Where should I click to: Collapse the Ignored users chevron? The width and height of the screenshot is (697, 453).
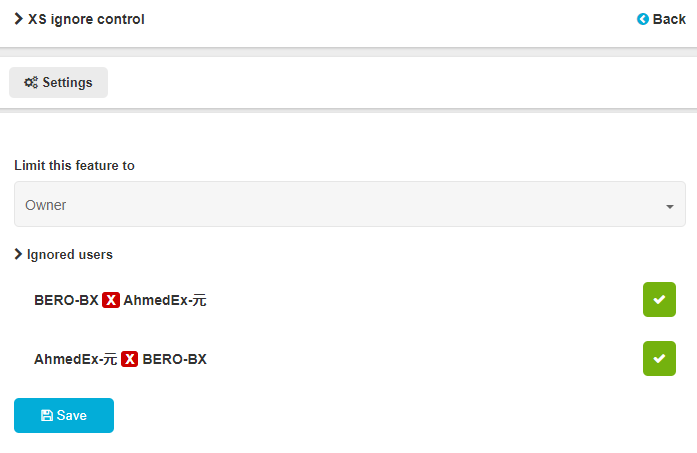click(18, 254)
